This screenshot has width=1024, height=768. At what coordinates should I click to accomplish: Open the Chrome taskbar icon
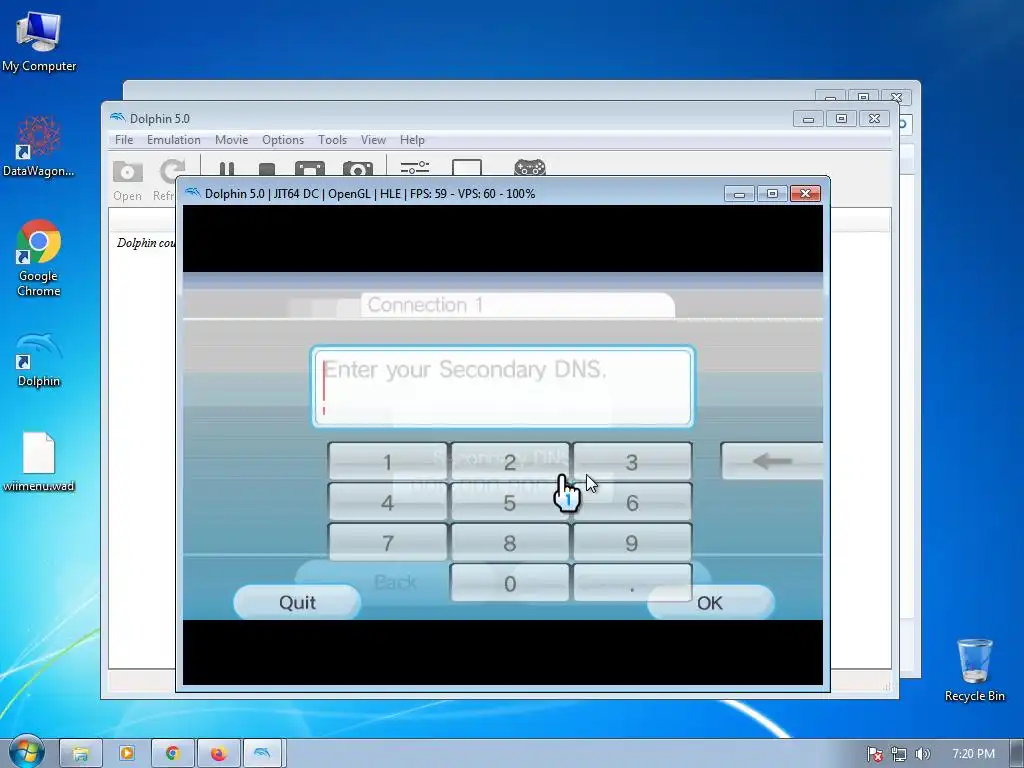click(x=172, y=754)
